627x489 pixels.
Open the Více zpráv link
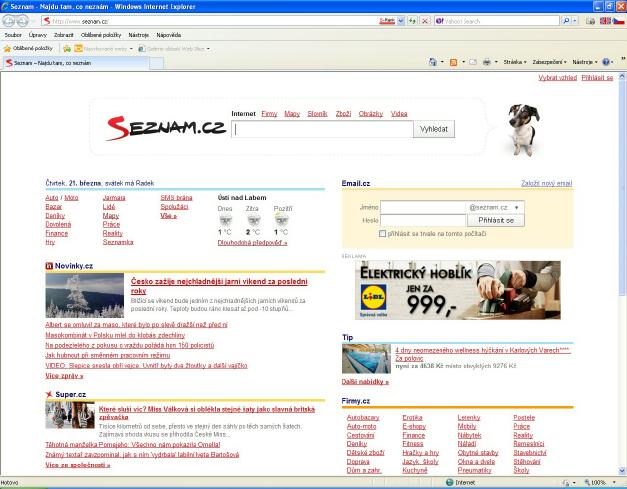point(64,376)
